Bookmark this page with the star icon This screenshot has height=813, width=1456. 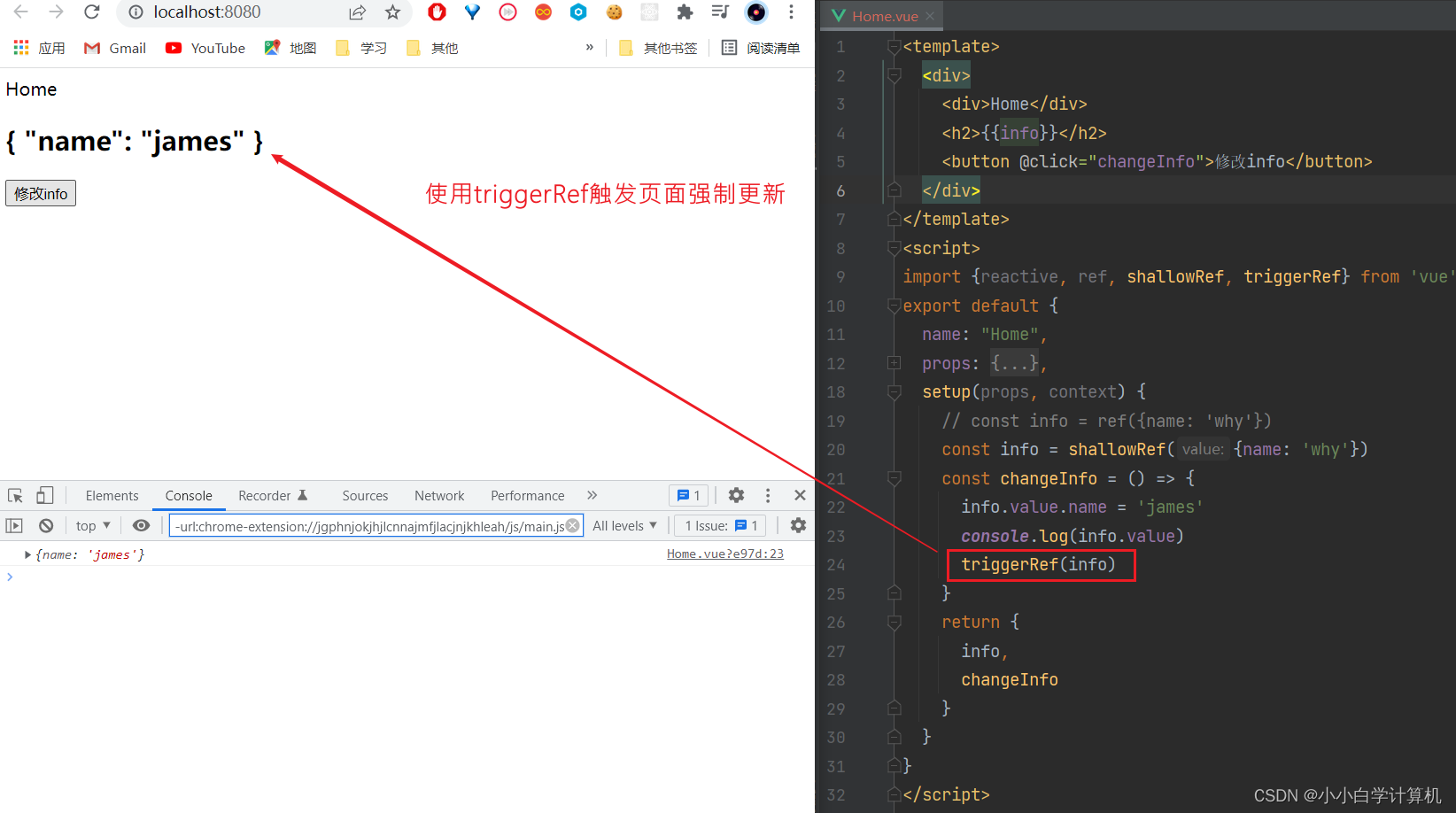pyautogui.click(x=392, y=12)
